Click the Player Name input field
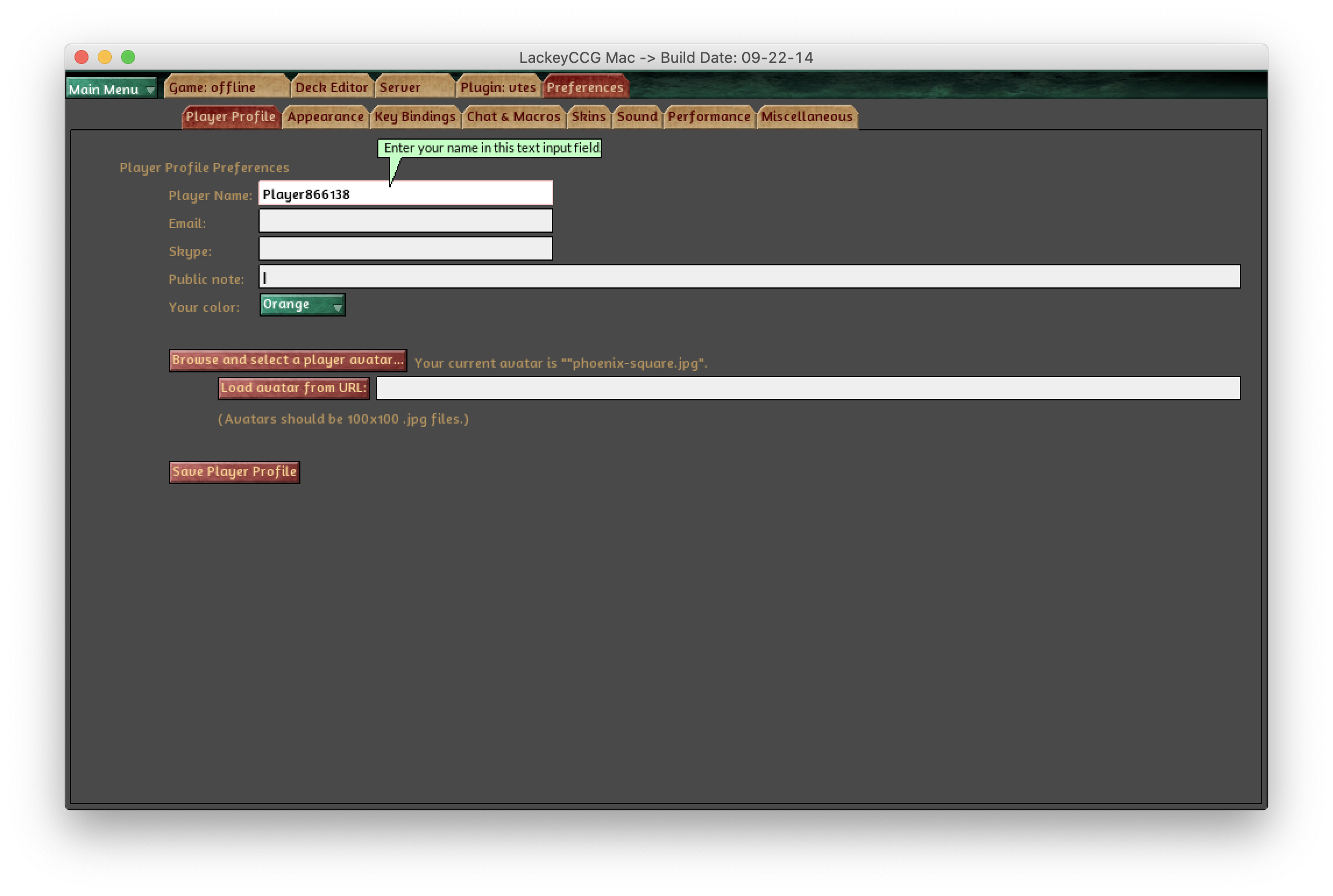This screenshot has width=1333, height=896. (x=406, y=194)
